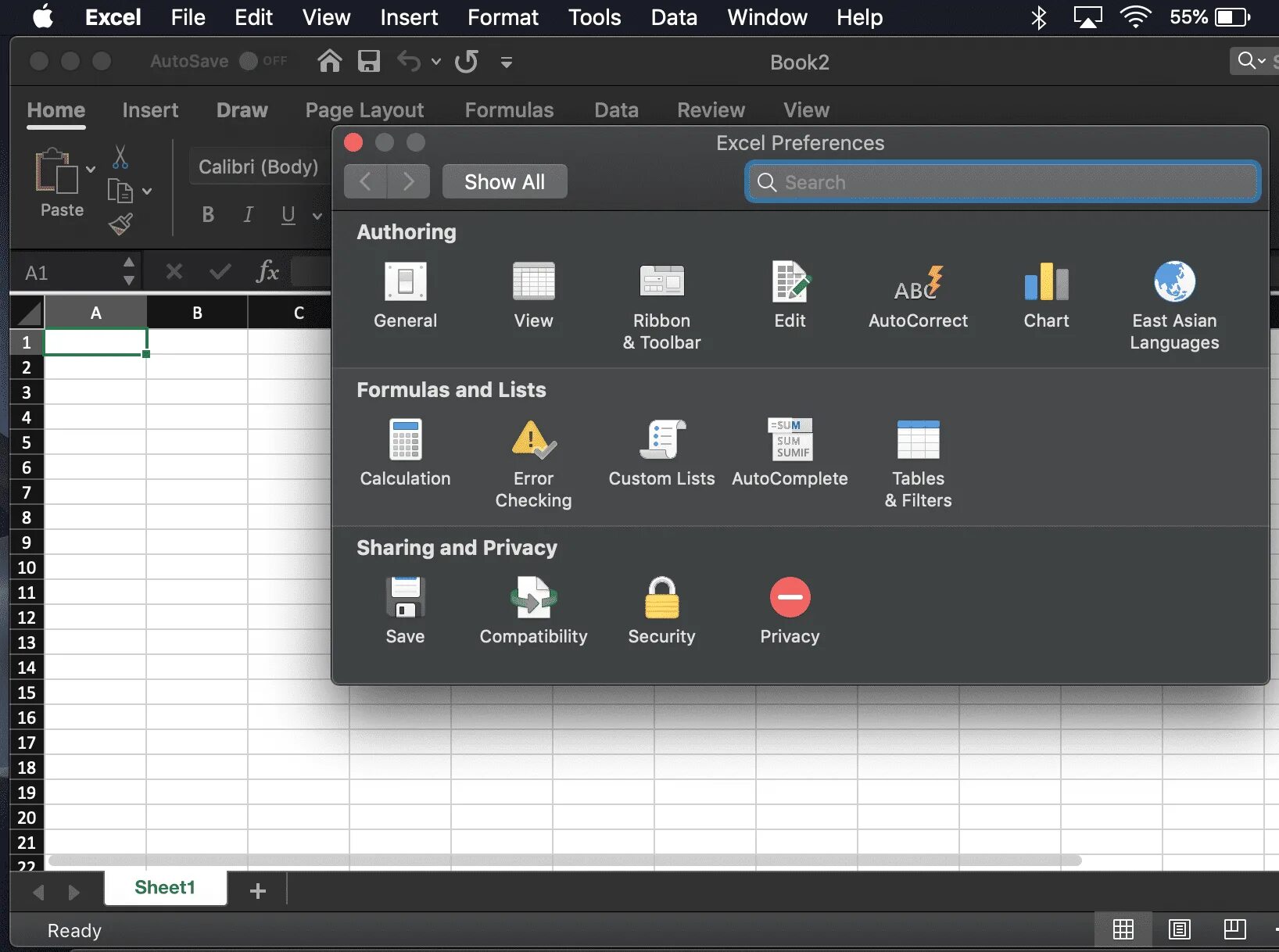
Task: Add a new sheet with plus button
Action: 258,890
